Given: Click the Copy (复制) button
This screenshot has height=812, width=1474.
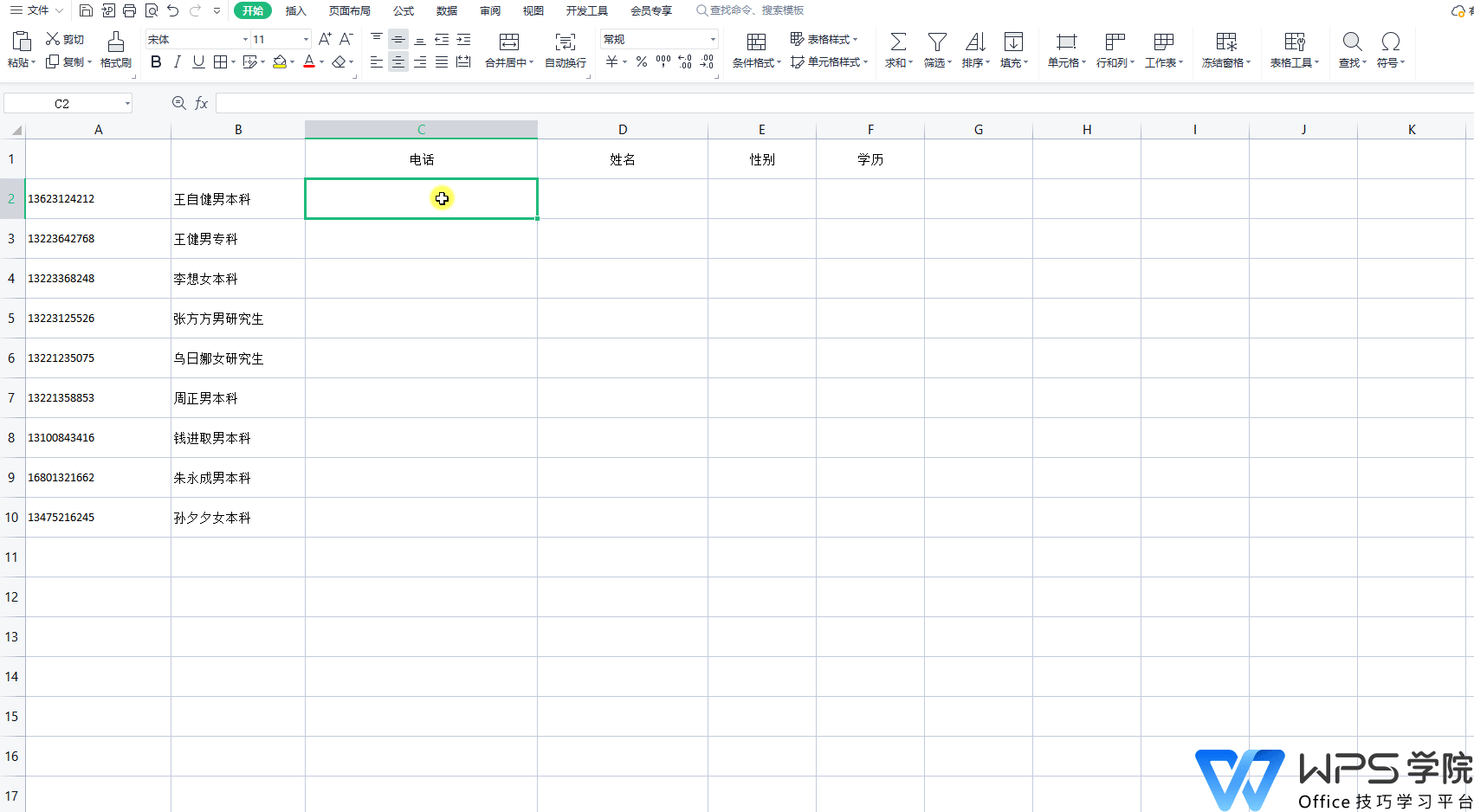Looking at the screenshot, I should [x=68, y=61].
